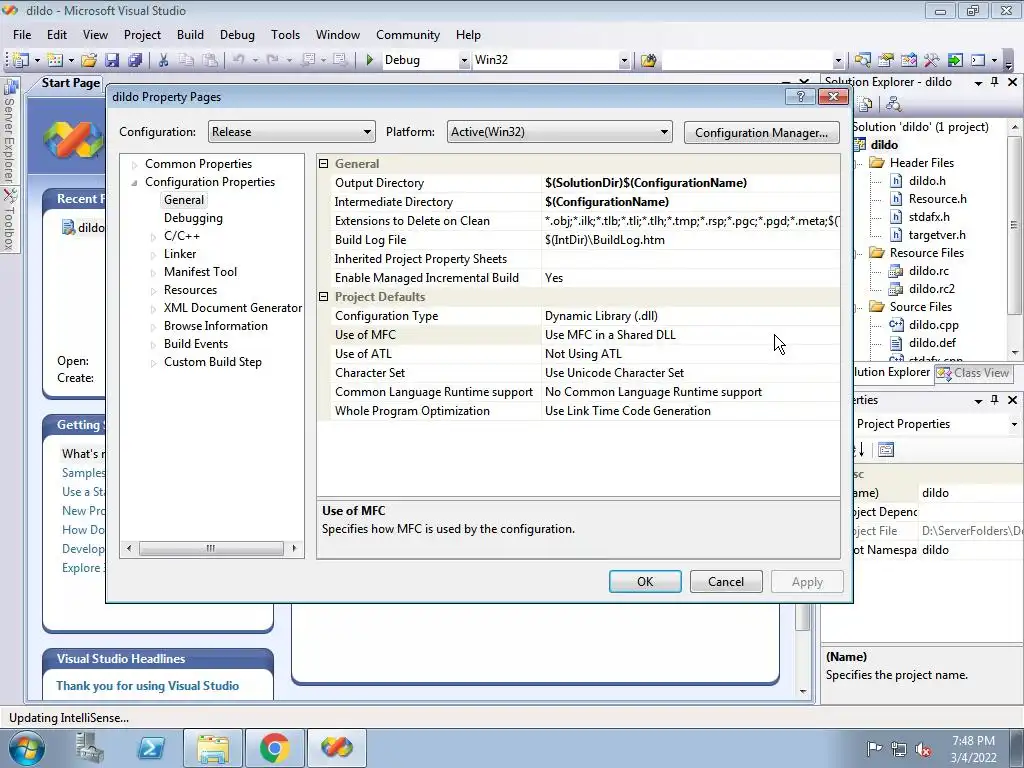The image size is (1024, 768).
Task: Click the Add New Item toolbar icon
Action: pos(55,60)
